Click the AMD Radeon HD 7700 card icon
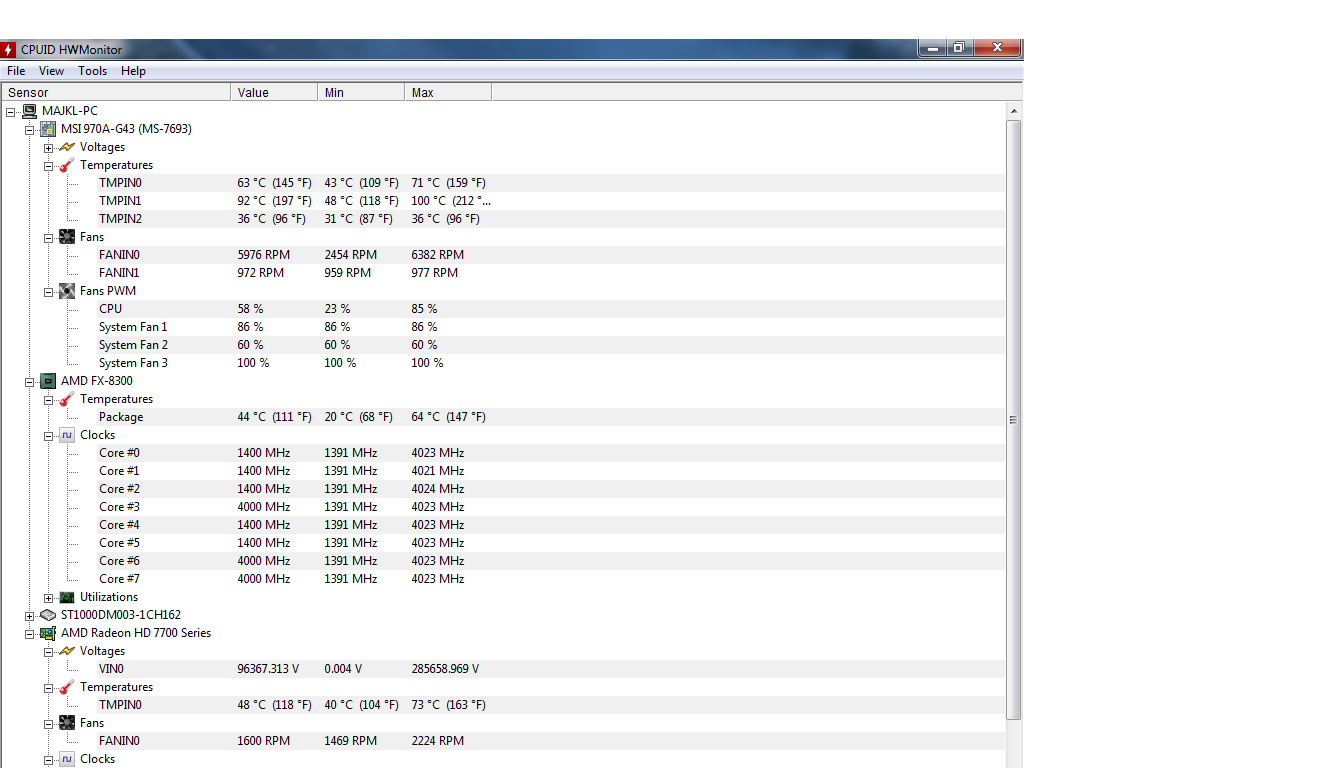1333x768 pixels. click(x=47, y=633)
